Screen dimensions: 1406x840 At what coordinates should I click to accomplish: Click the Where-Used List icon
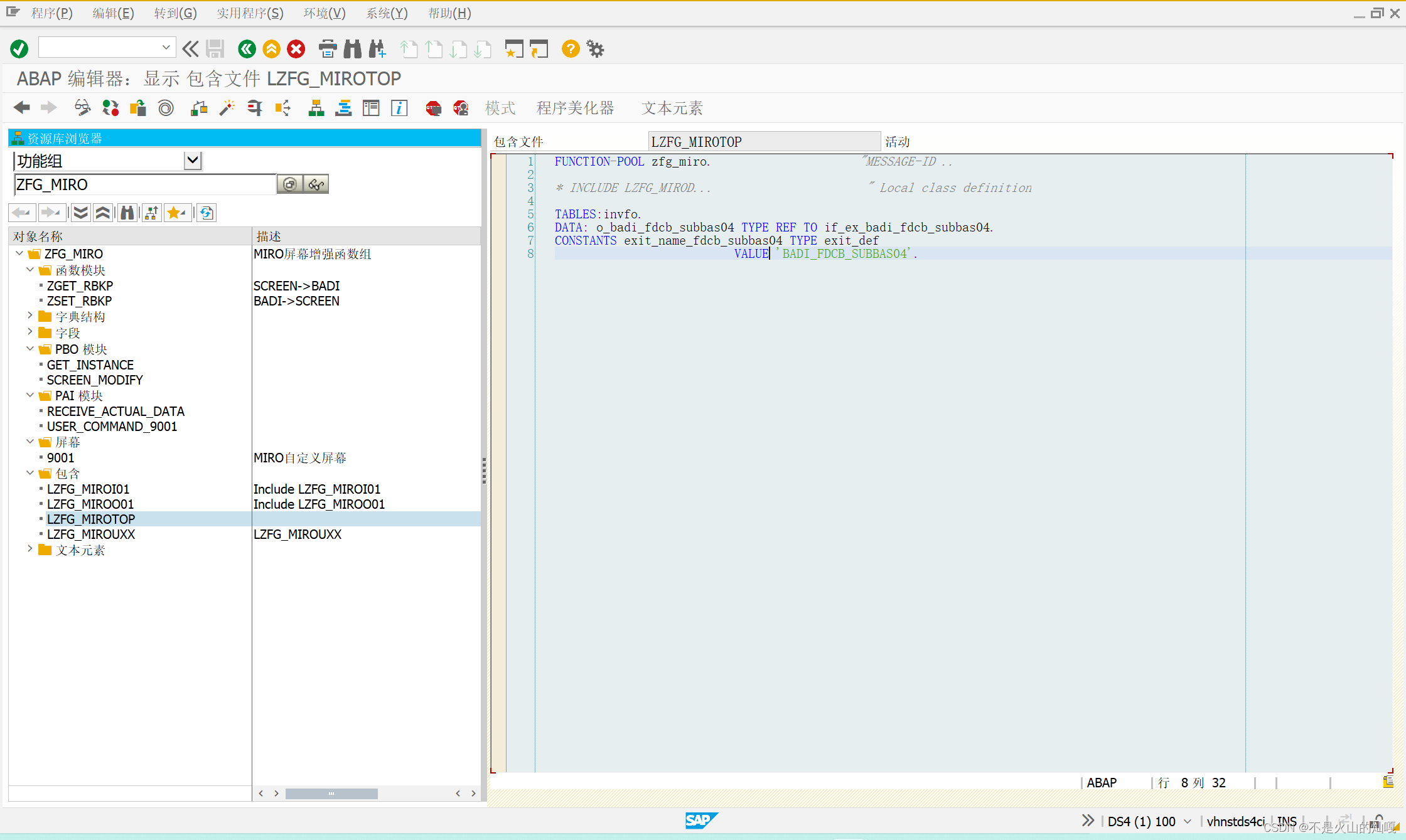(x=282, y=108)
